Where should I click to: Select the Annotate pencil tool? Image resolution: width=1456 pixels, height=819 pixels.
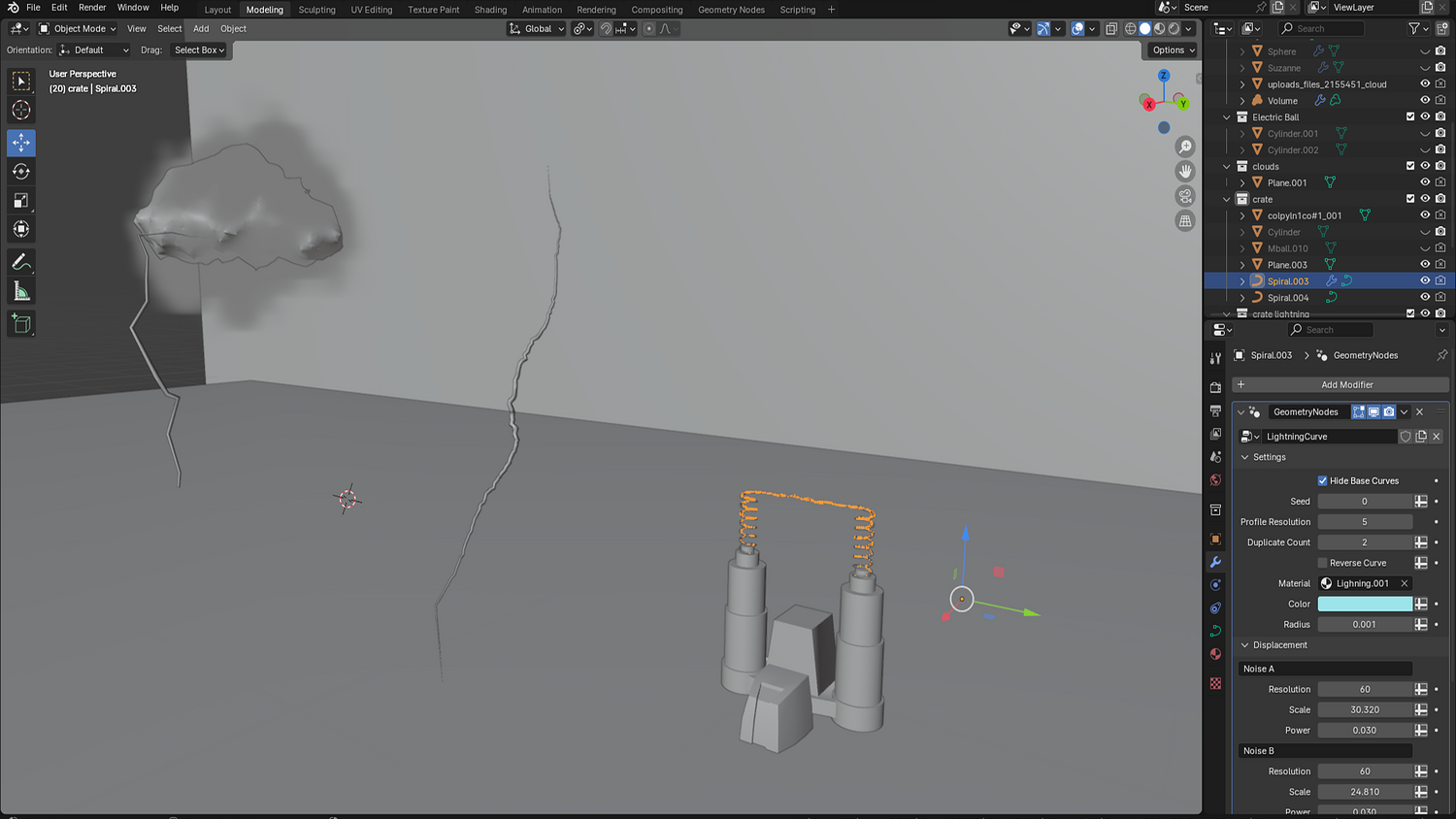pos(21,262)
